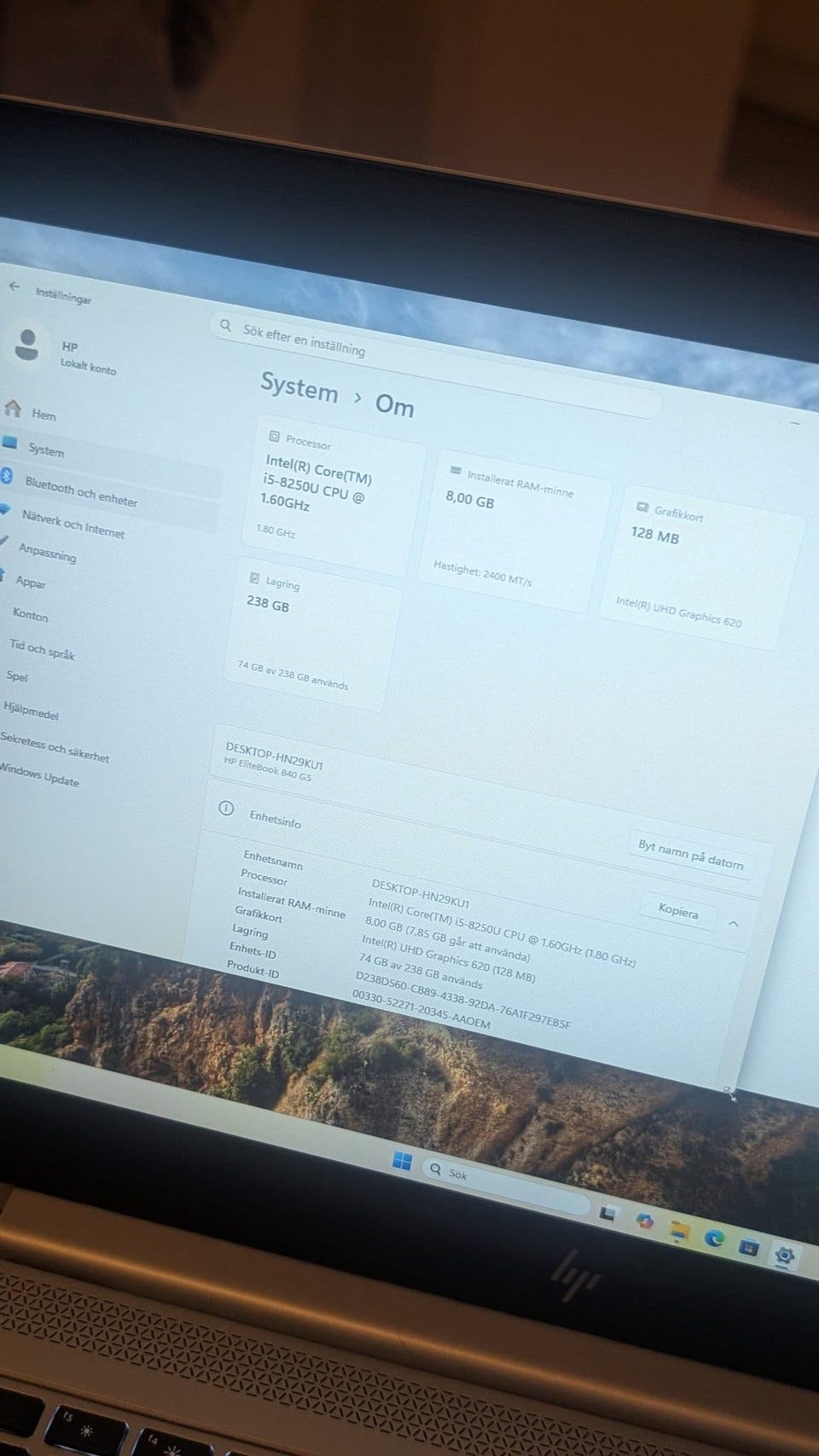Image resolution: width=819 pixels, height=1456 pixels.
Task: Click Byt namn på datorn button
Action: (x=690, y=855)
